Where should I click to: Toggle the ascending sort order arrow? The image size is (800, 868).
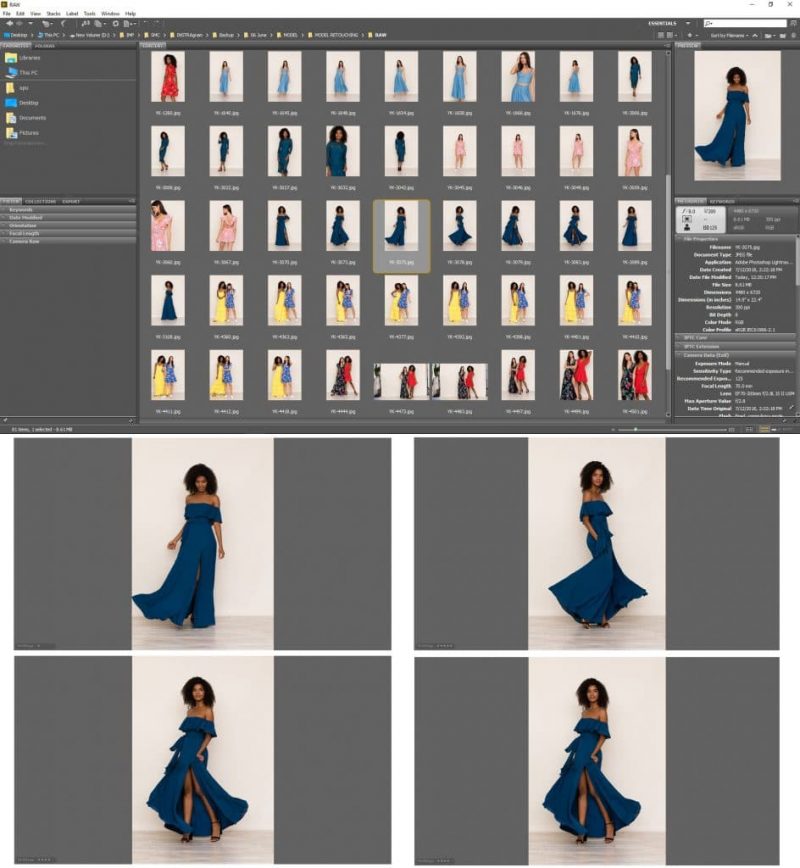point(757,34)
